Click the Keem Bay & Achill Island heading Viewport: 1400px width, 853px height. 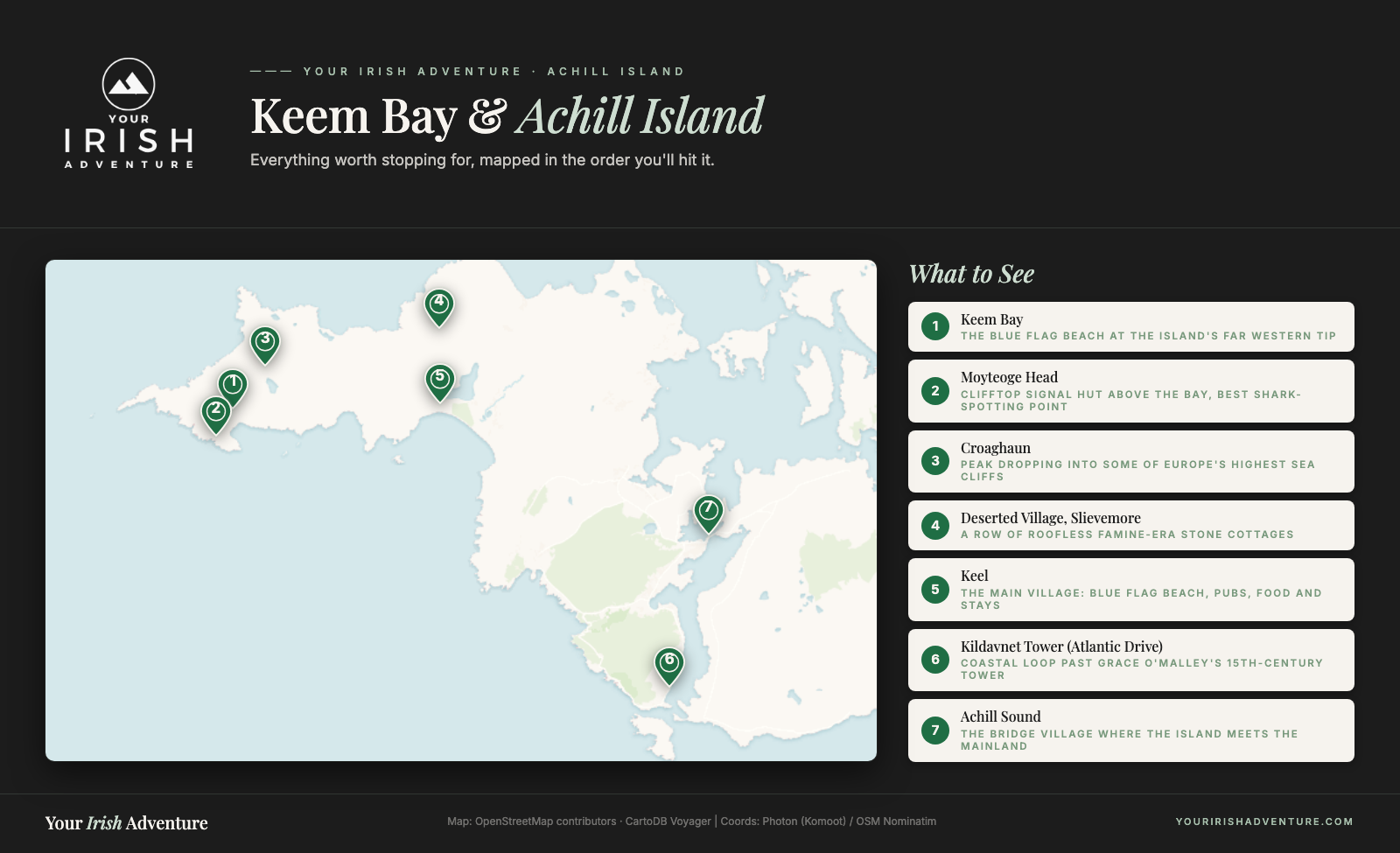pos(507,115)
